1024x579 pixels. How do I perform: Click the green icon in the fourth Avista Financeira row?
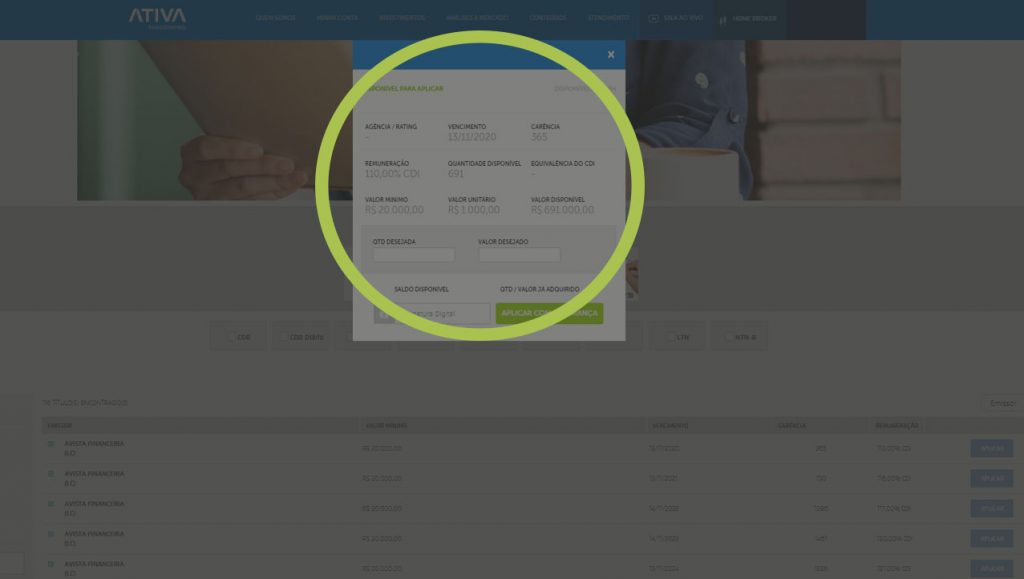coord(51,534)
